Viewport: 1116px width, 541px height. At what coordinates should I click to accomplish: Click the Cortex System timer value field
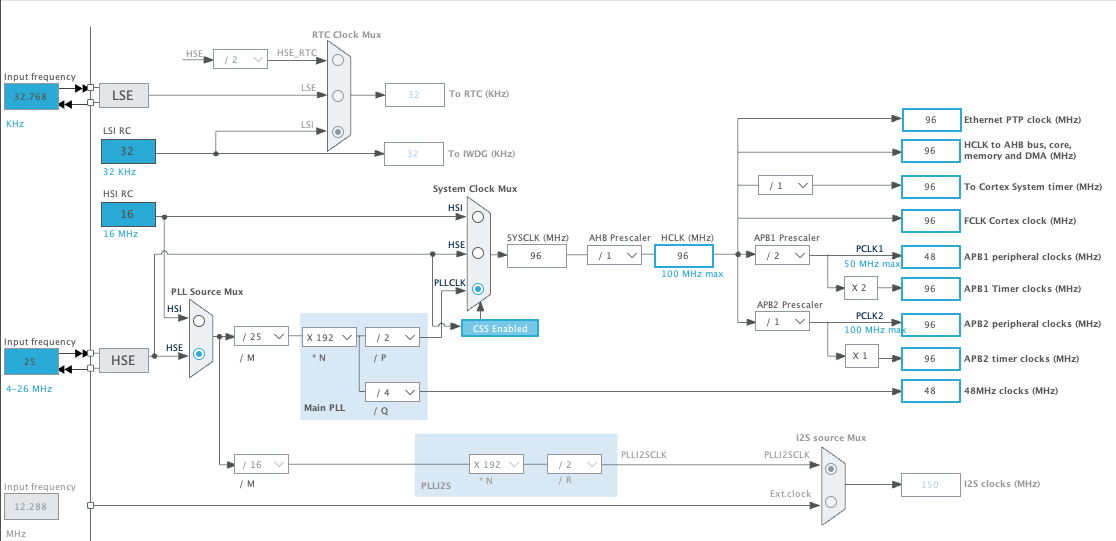(x=930, y=187)
